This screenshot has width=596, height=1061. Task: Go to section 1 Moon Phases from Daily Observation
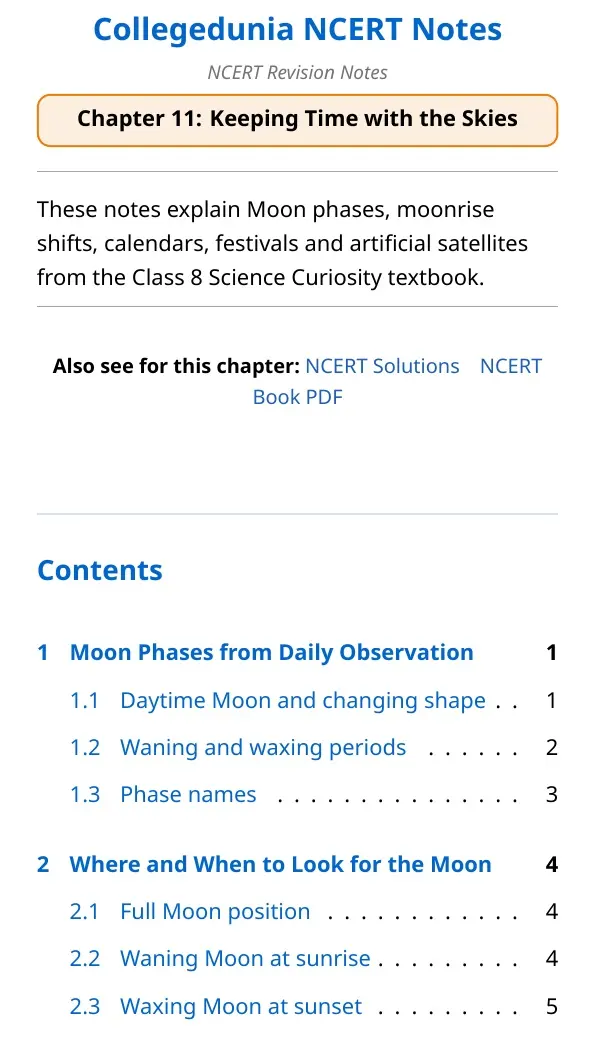(271, 652)
